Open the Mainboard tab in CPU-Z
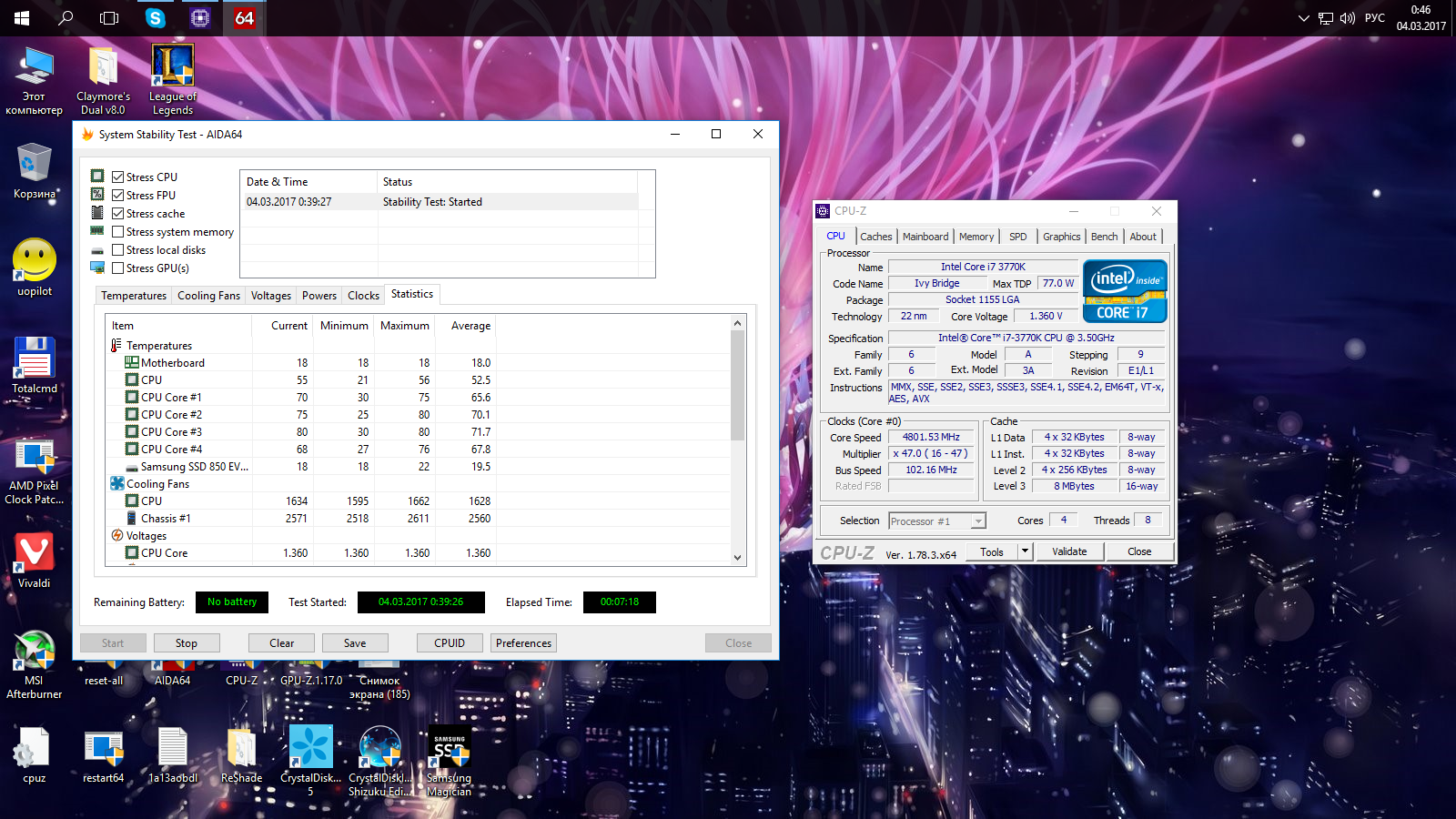 [925, 237]
